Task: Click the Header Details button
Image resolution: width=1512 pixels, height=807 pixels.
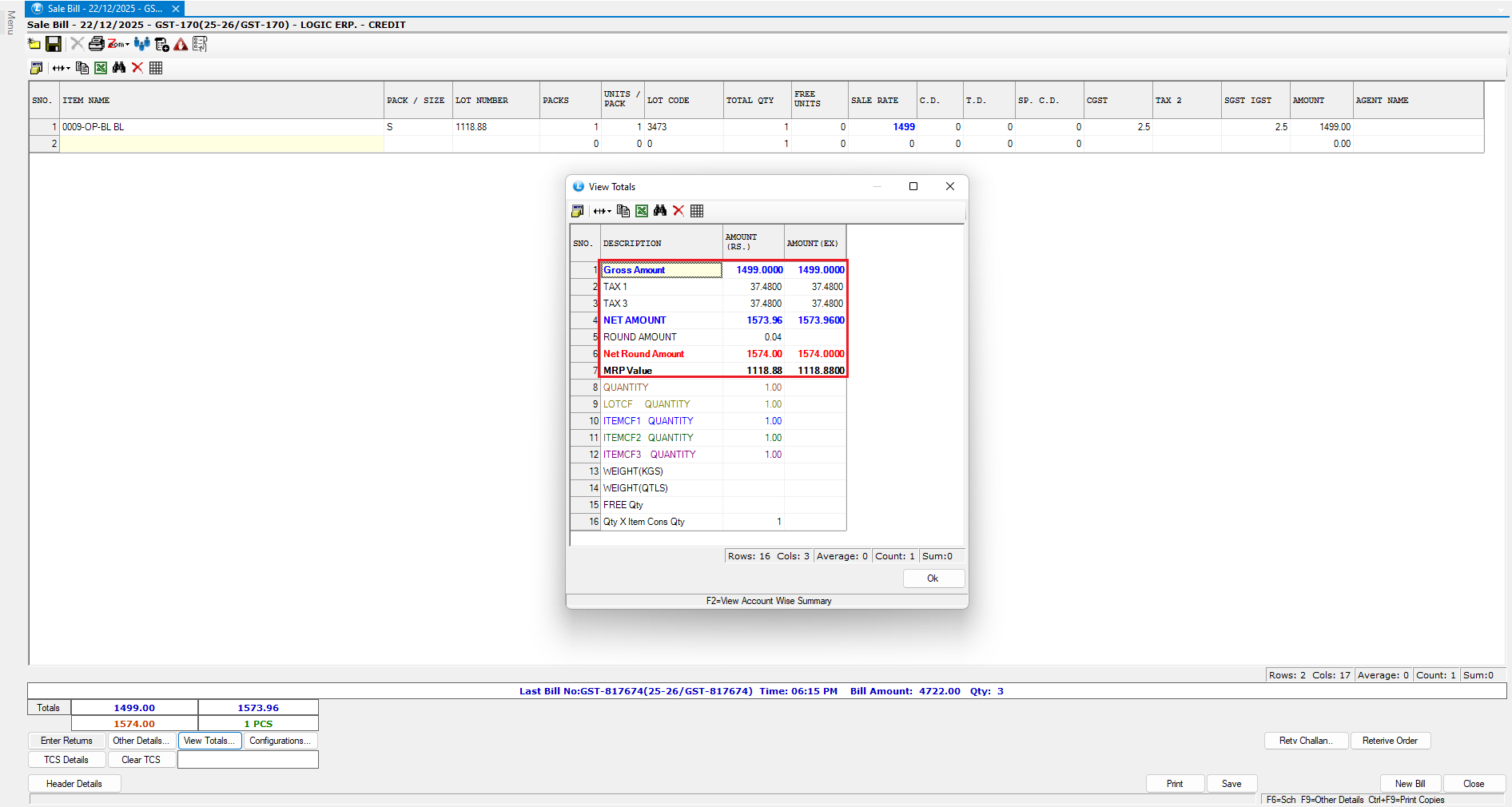Action: pyautogui.click(x=74, y=784)
